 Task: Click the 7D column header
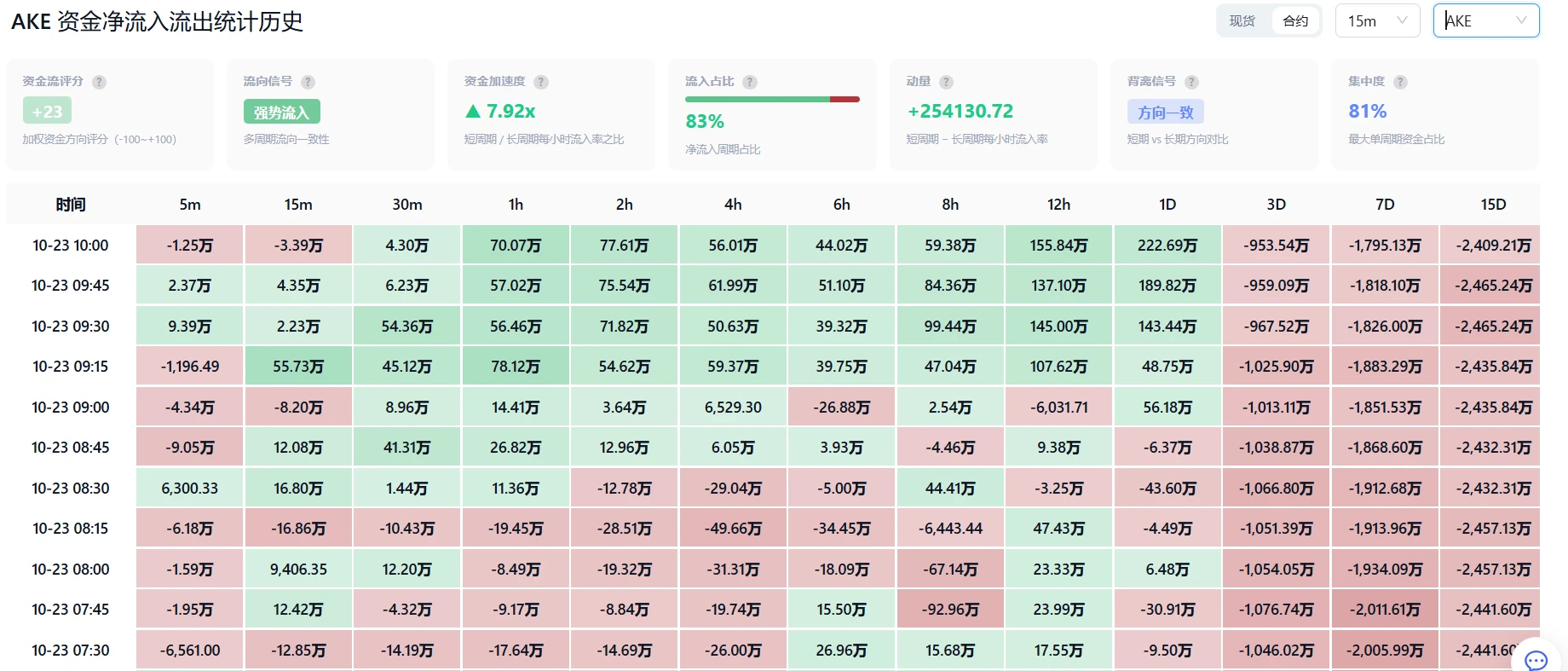(x=1385, y=205)
